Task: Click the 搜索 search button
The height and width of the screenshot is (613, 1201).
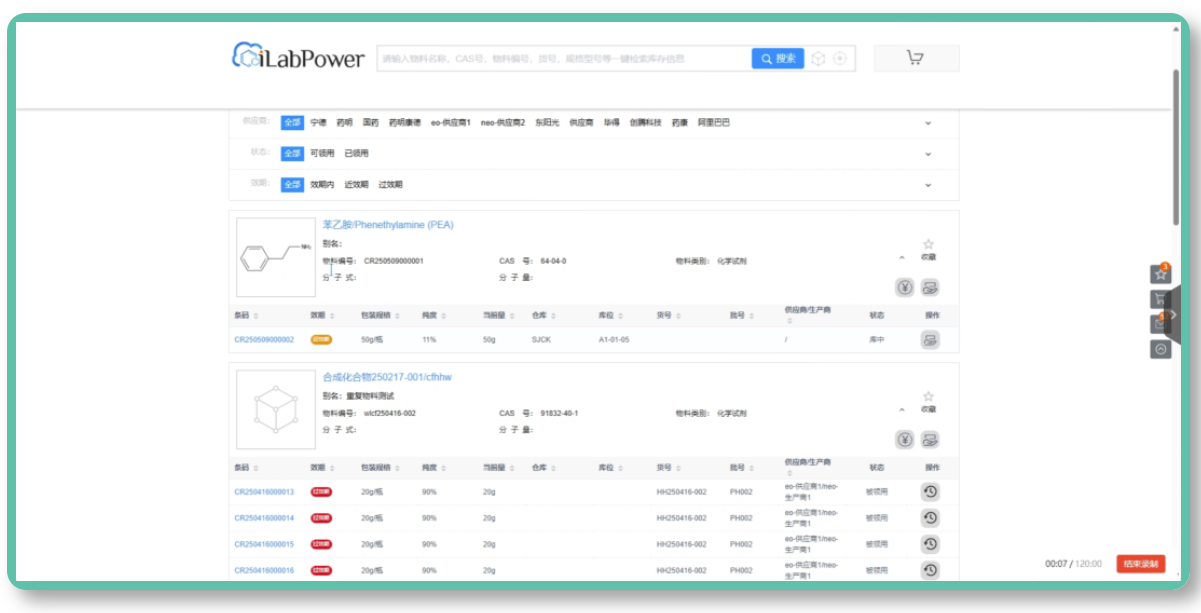Action: point(778,59)
